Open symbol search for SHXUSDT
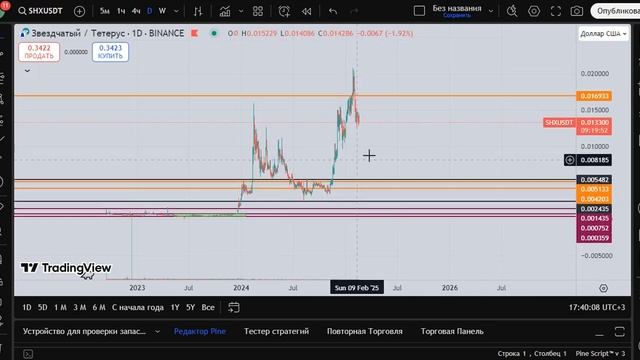Image resolution: width=640 pixels, height=360 pixels. [40, 11]
